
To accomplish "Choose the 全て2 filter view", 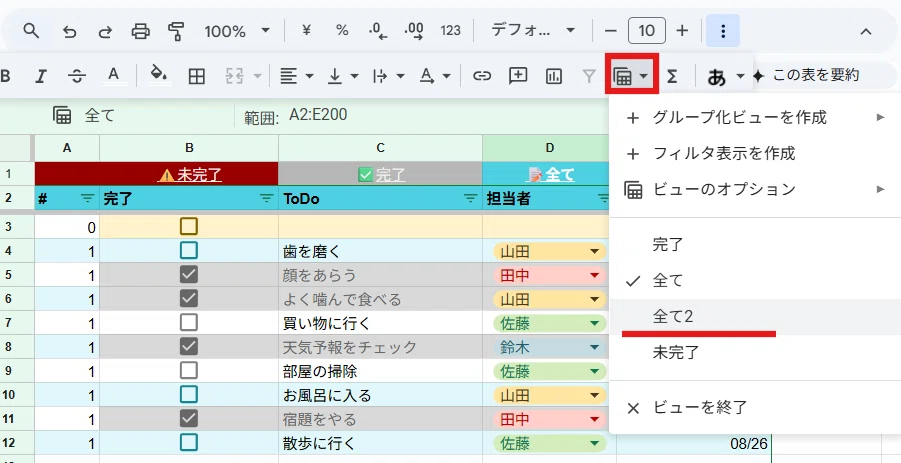I will point(755,316).
